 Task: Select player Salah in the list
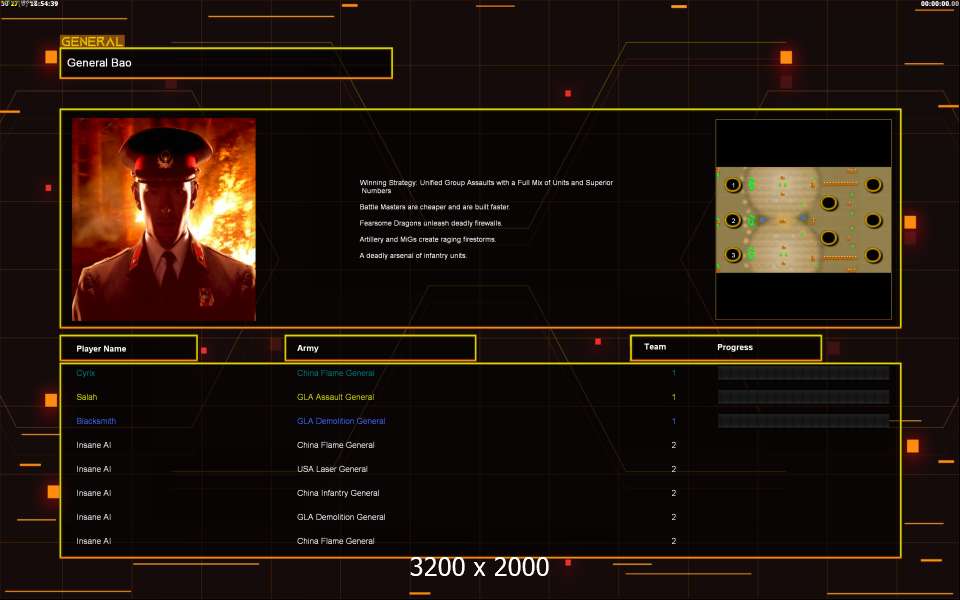tap(87, 397)
